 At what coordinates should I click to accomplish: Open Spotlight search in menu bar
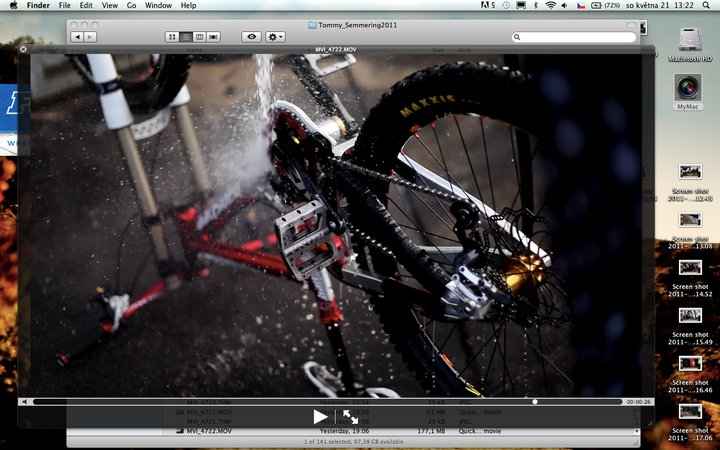[706, 6]
